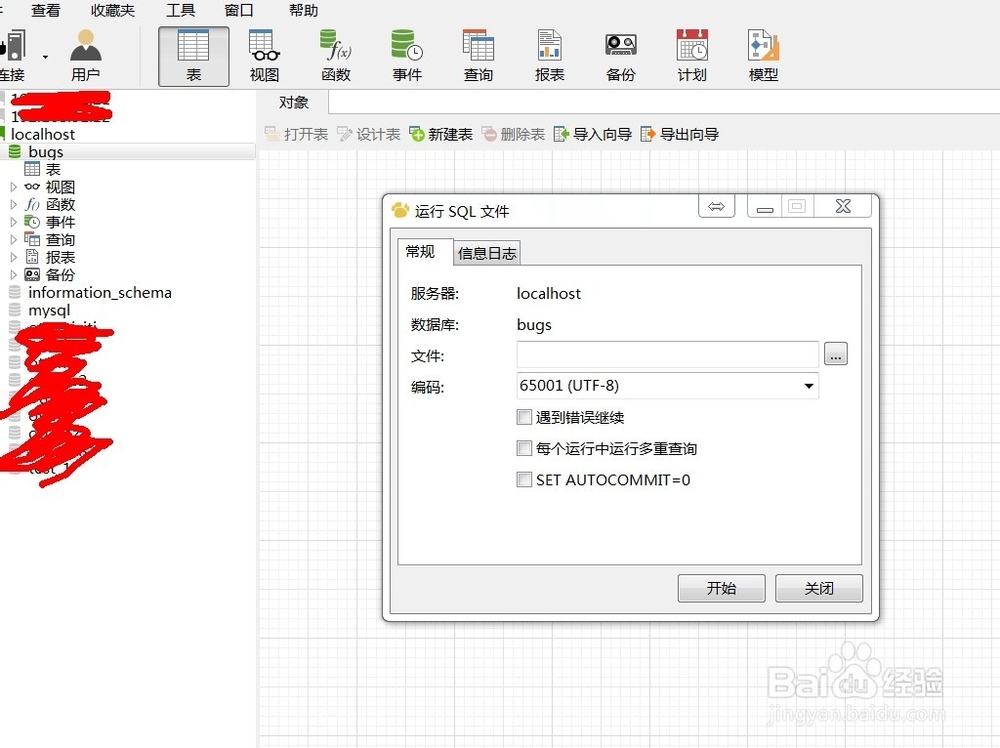Open the 帮助 (Help) menu
Image resolution: width=1000 pixels, height=748 pixels.
[x=304, y=10]
